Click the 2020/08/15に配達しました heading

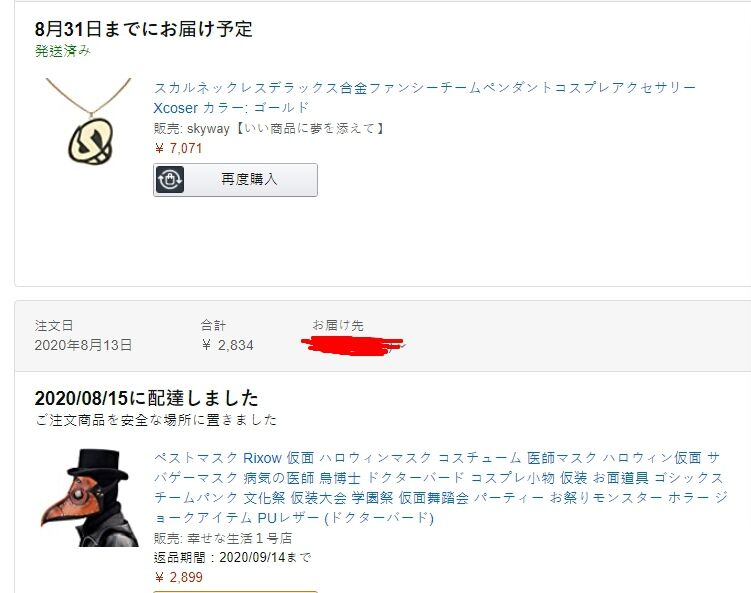pos(147,398)
